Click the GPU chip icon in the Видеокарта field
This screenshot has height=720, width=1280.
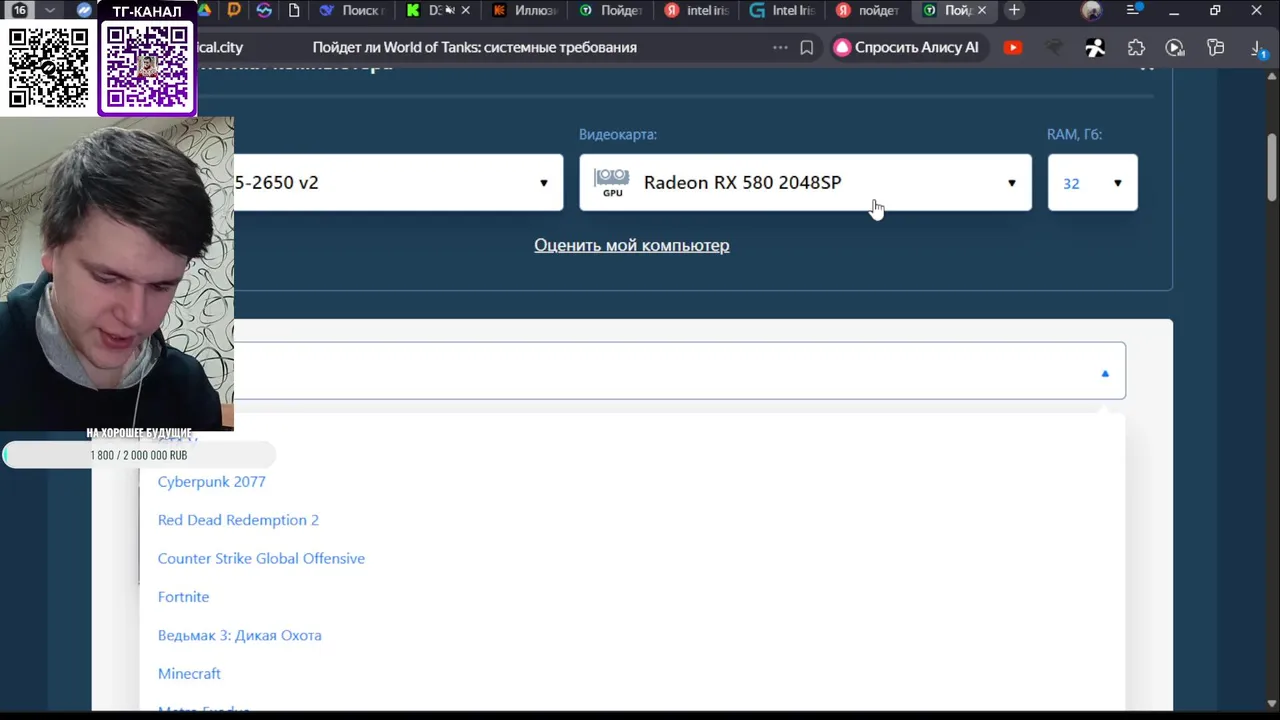(x=612, y=182)
